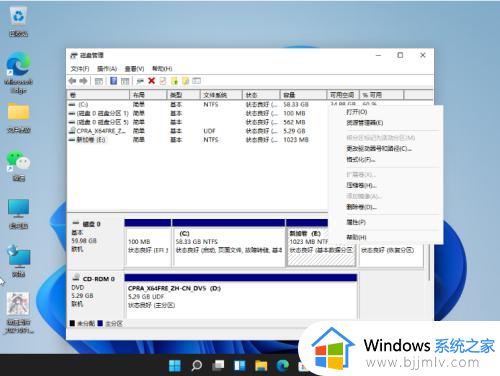Select the (C:) 58.33 GB NTFS partition block
Screen dimensions: 500x376
pos(229,243)
